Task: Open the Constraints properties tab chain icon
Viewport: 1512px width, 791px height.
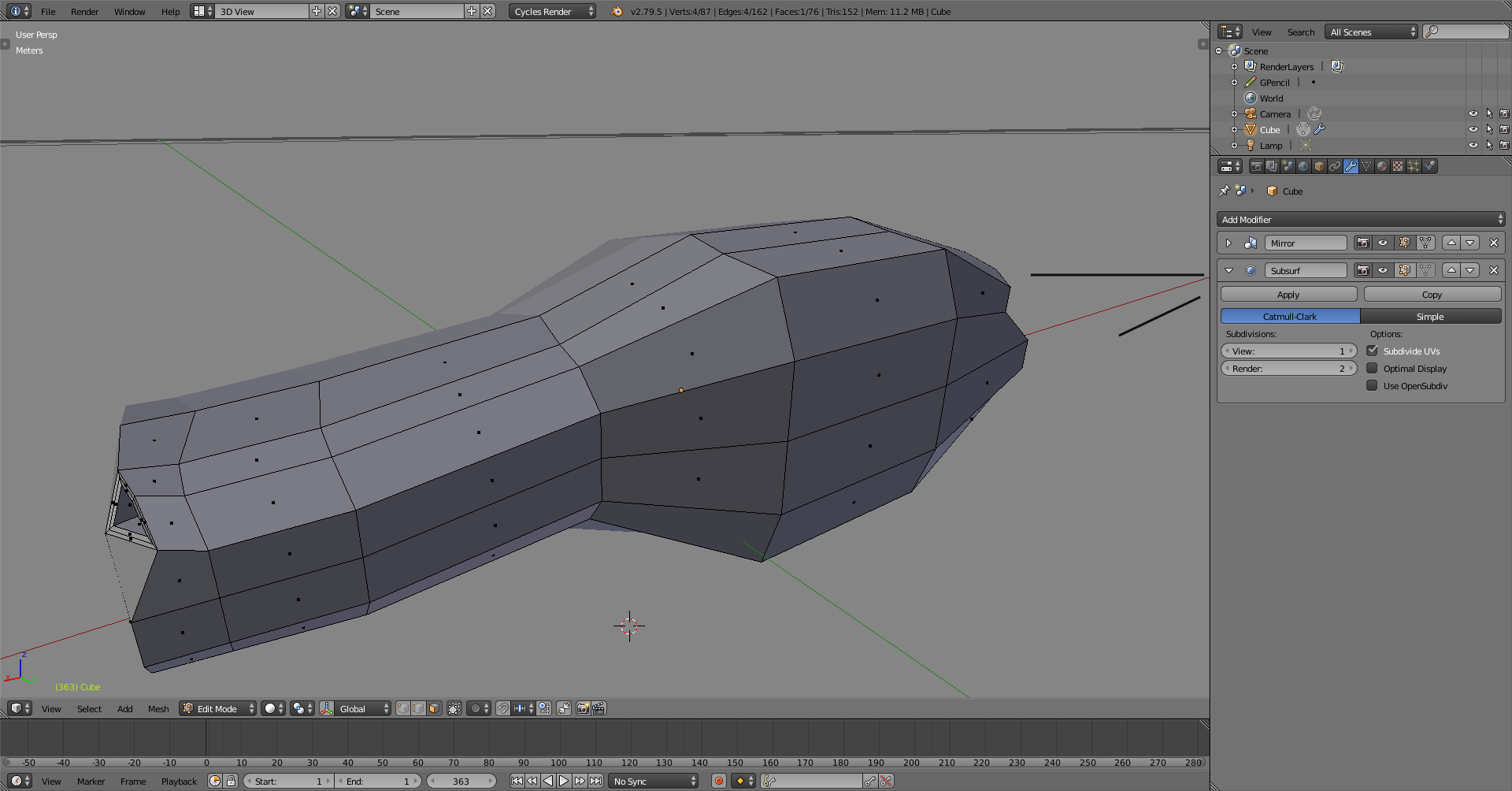Action: 1335,166
